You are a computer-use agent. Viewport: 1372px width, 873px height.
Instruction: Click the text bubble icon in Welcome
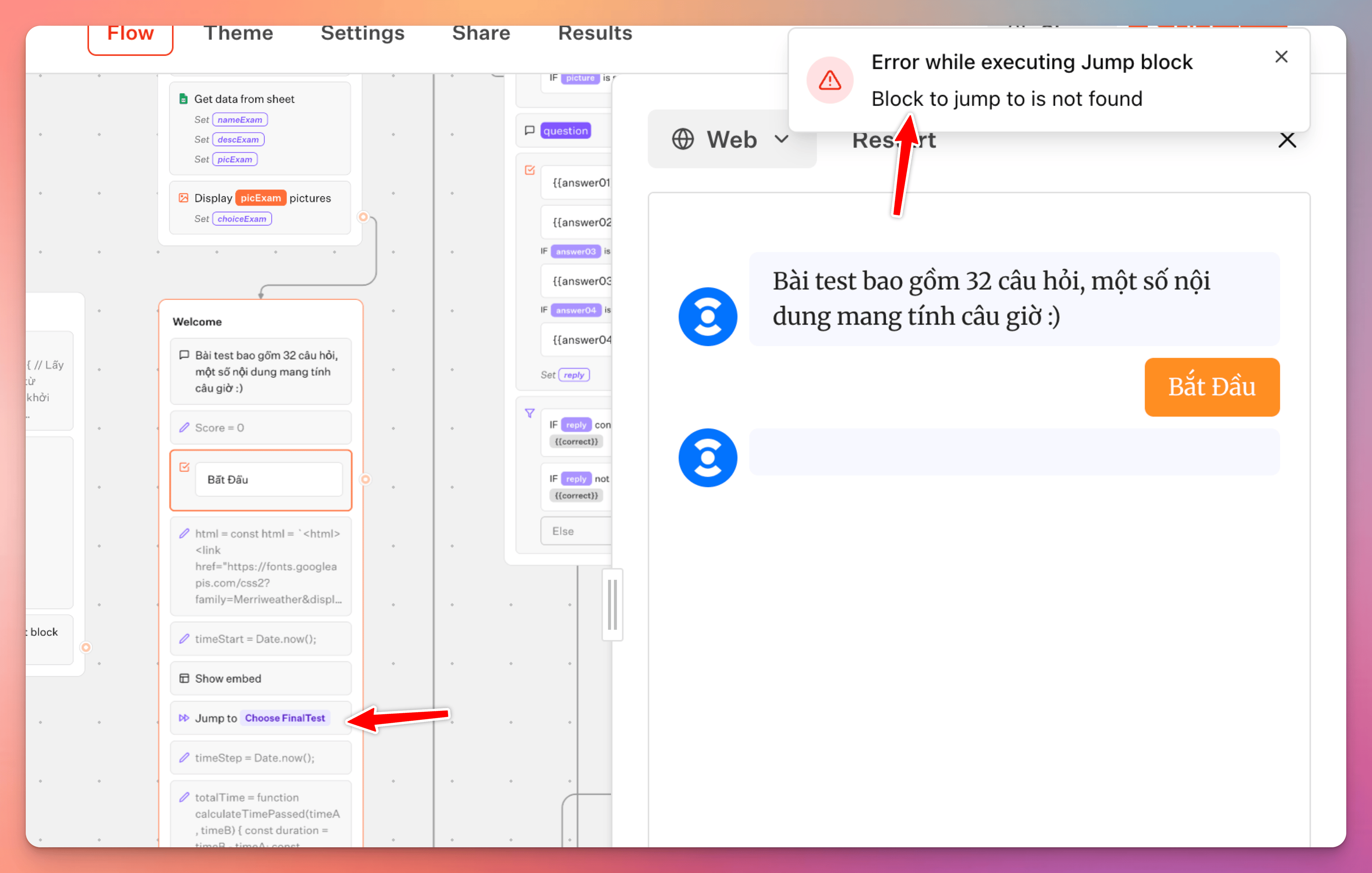tap(184, 355)
